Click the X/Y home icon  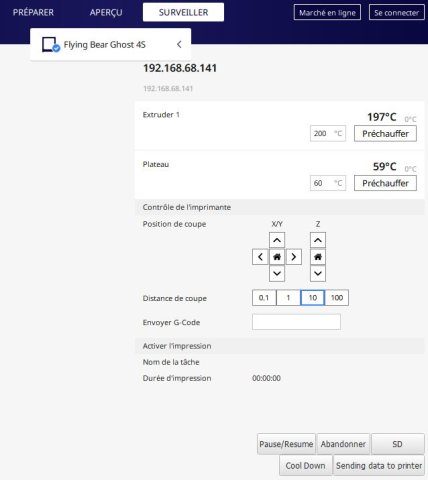coord(277,257)
